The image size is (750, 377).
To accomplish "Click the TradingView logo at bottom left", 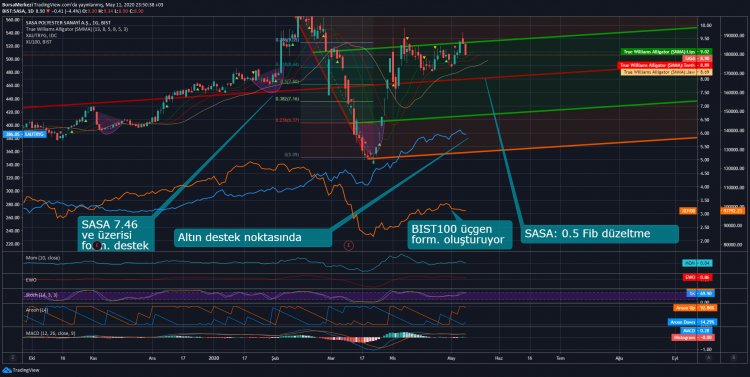I will click(21, 370).
